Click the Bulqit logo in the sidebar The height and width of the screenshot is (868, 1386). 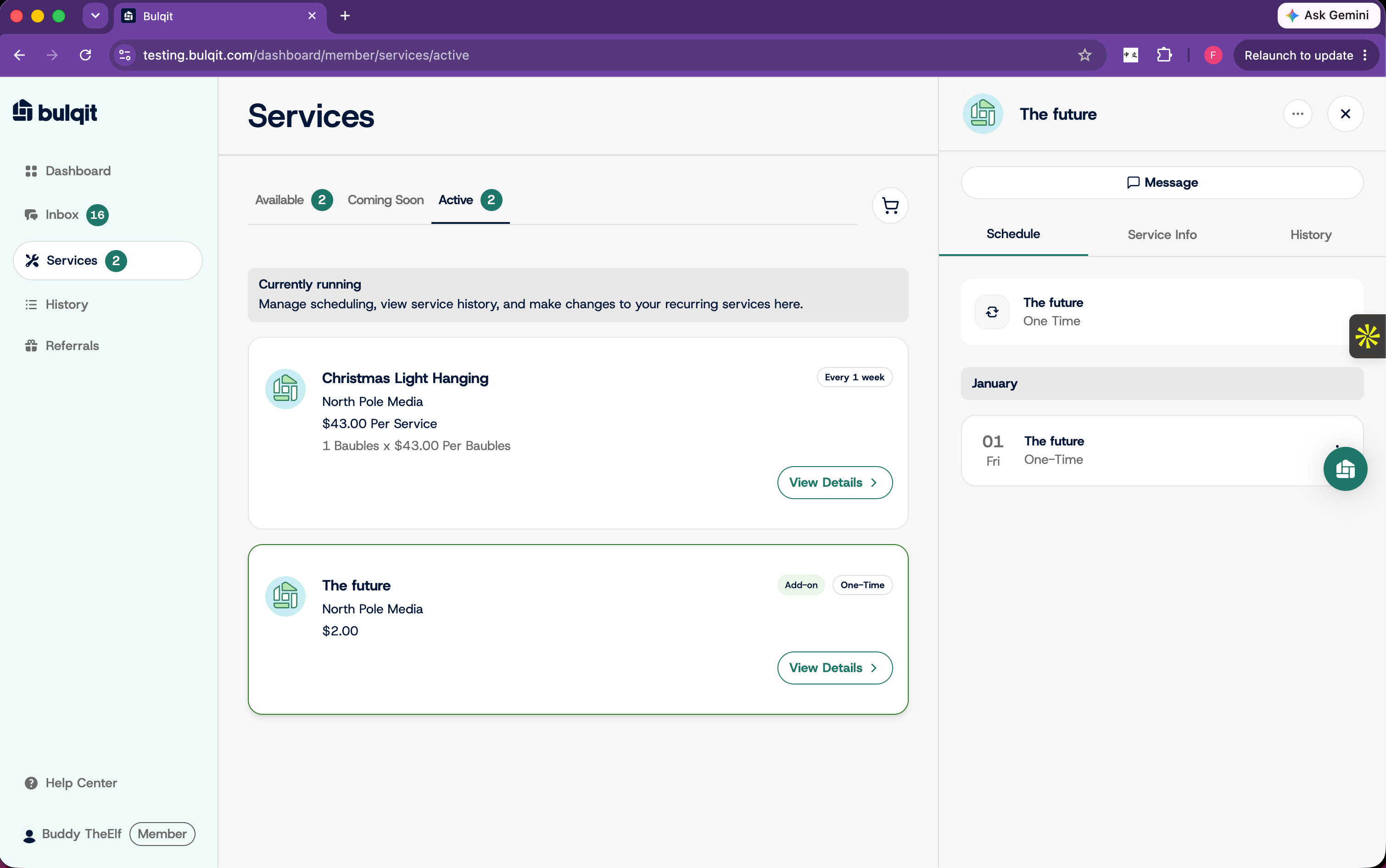click(55, 112)
